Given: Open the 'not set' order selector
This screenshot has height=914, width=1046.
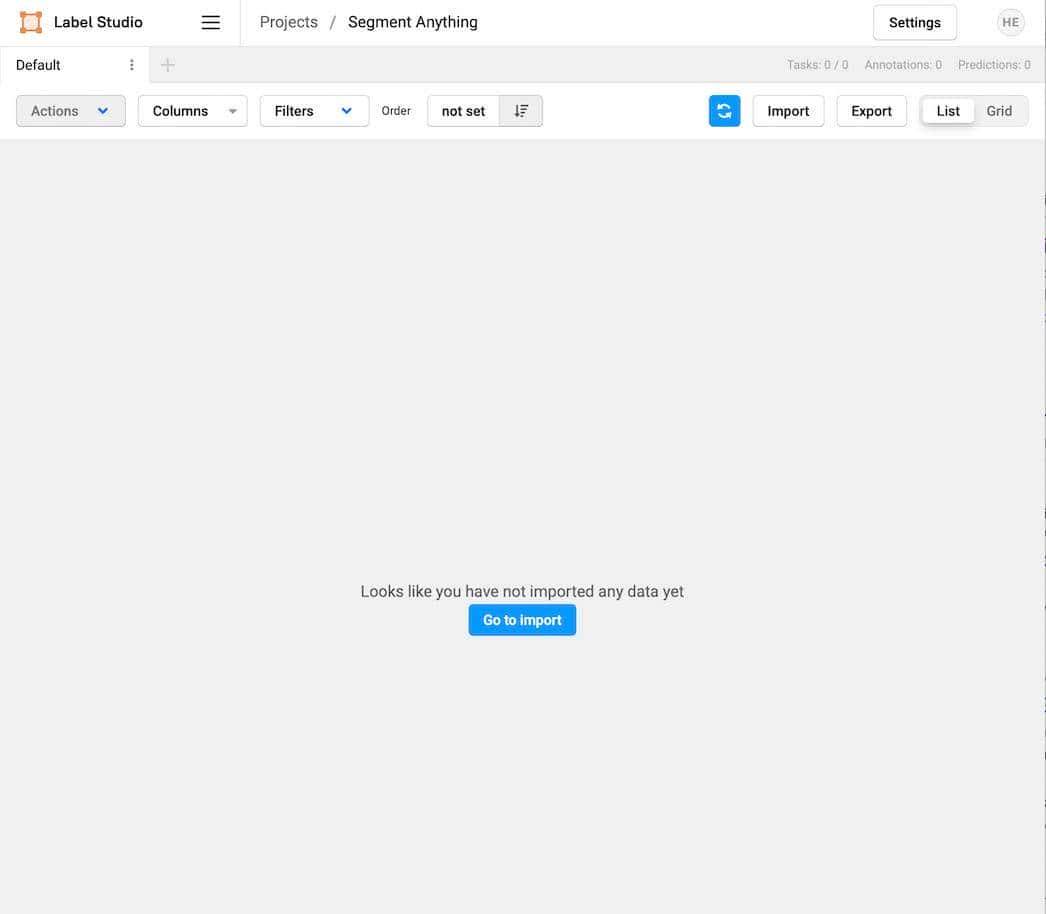Looking at the screenshot, I should pyautogui.click(x=464, y=111).
